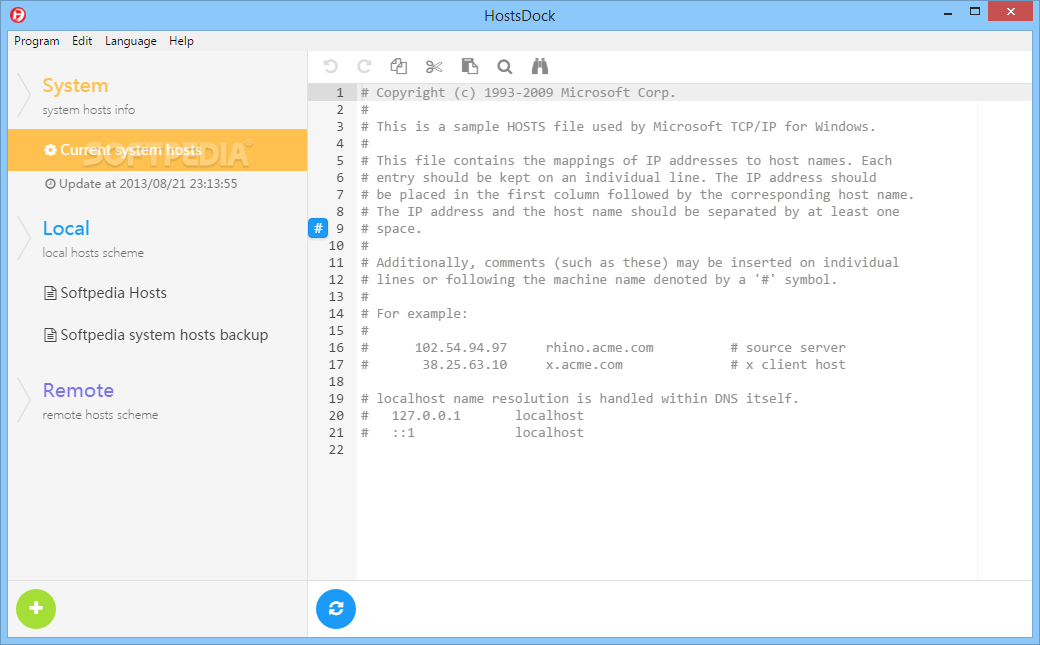The image size is (1040, 645).
Task: Click '# x client host' comment
Action: tap(788, 365)
